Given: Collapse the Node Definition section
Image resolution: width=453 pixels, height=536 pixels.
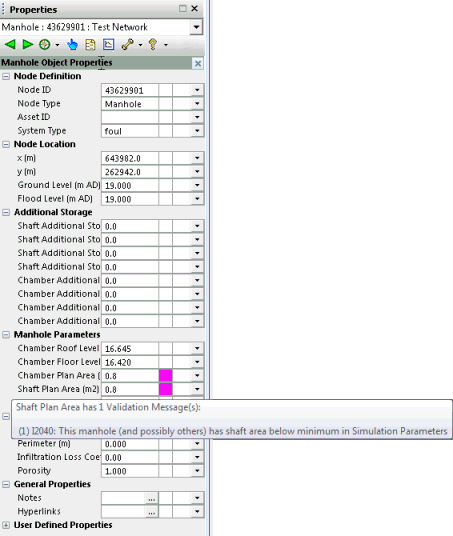Looking at the screenshot, I should 6,76.
